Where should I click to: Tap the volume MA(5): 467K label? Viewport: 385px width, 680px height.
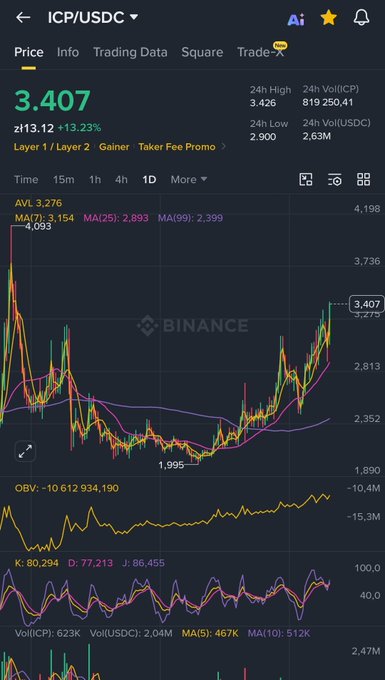[x=210, y=634]
